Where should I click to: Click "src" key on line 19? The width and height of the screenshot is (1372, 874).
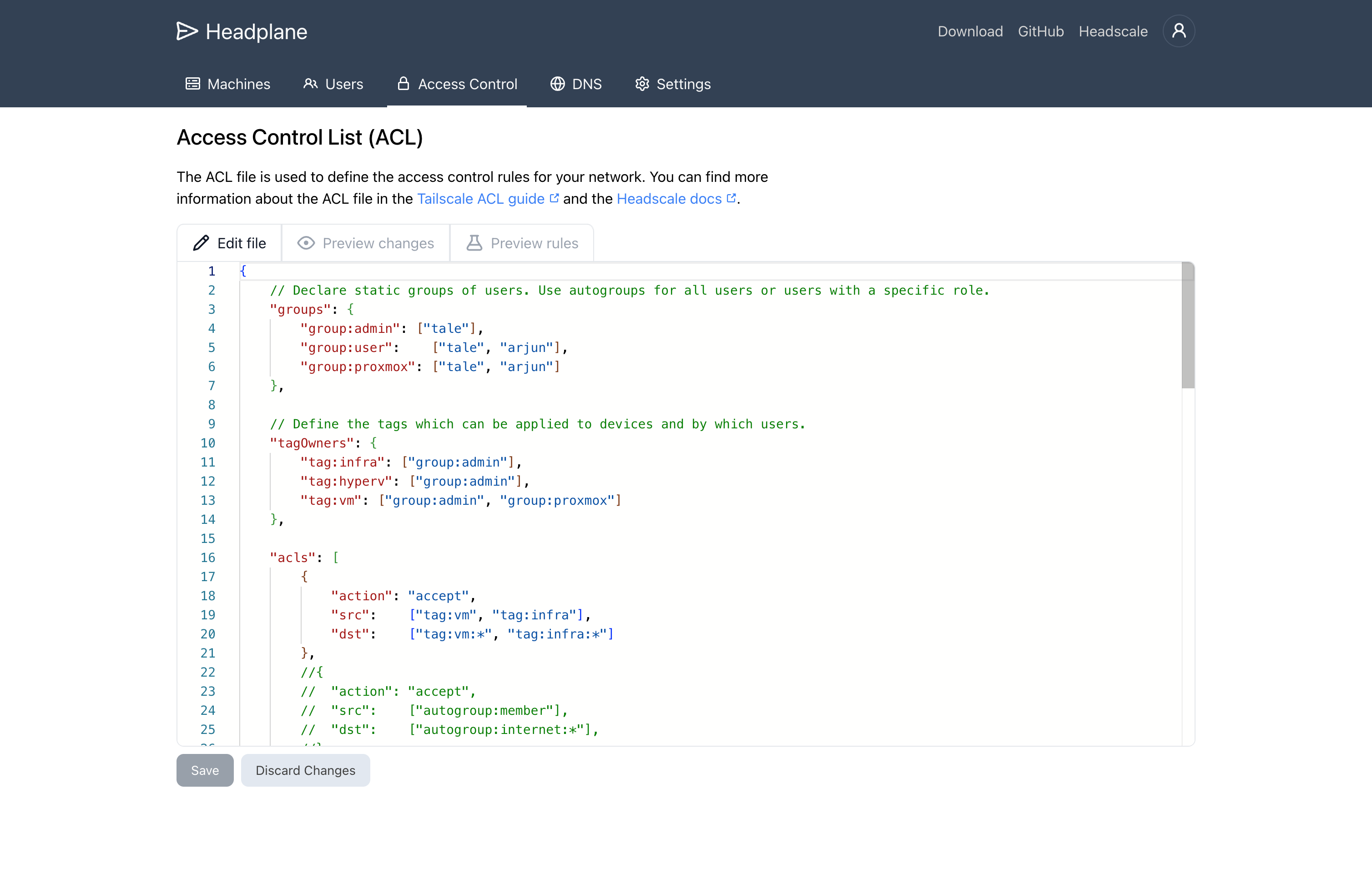350,615
